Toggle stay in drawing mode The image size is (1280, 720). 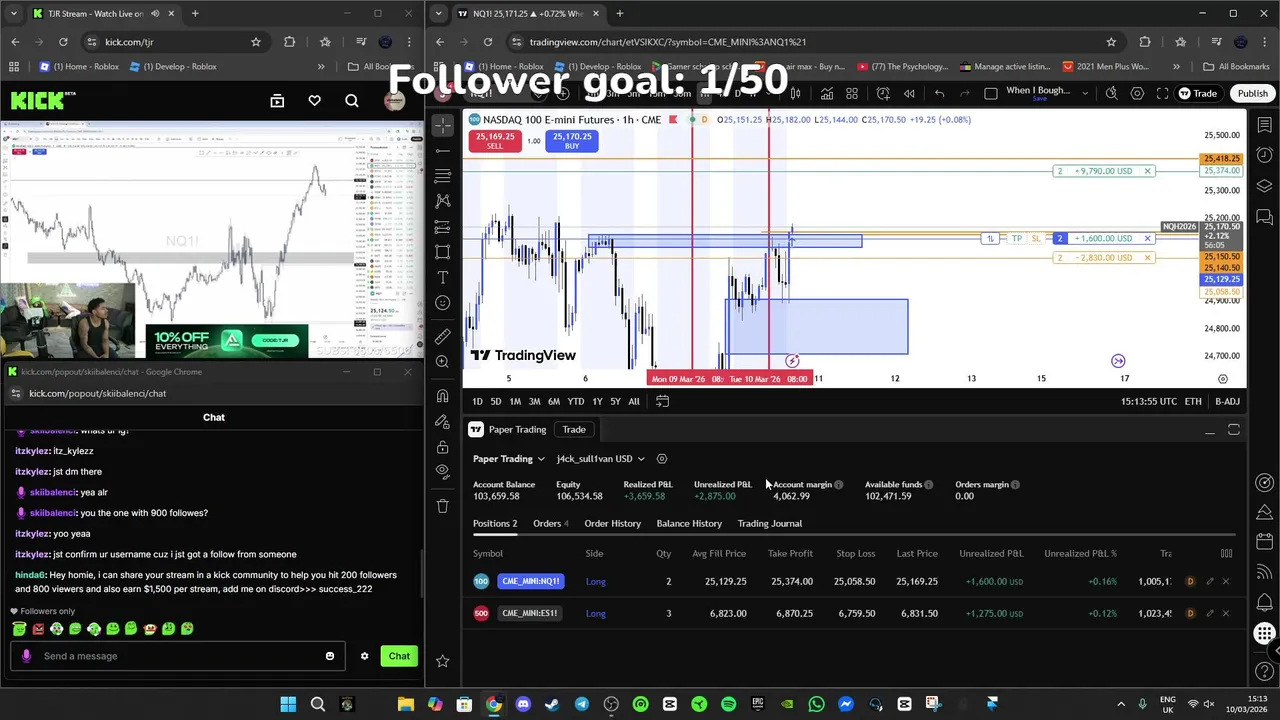tap(443, 421)
